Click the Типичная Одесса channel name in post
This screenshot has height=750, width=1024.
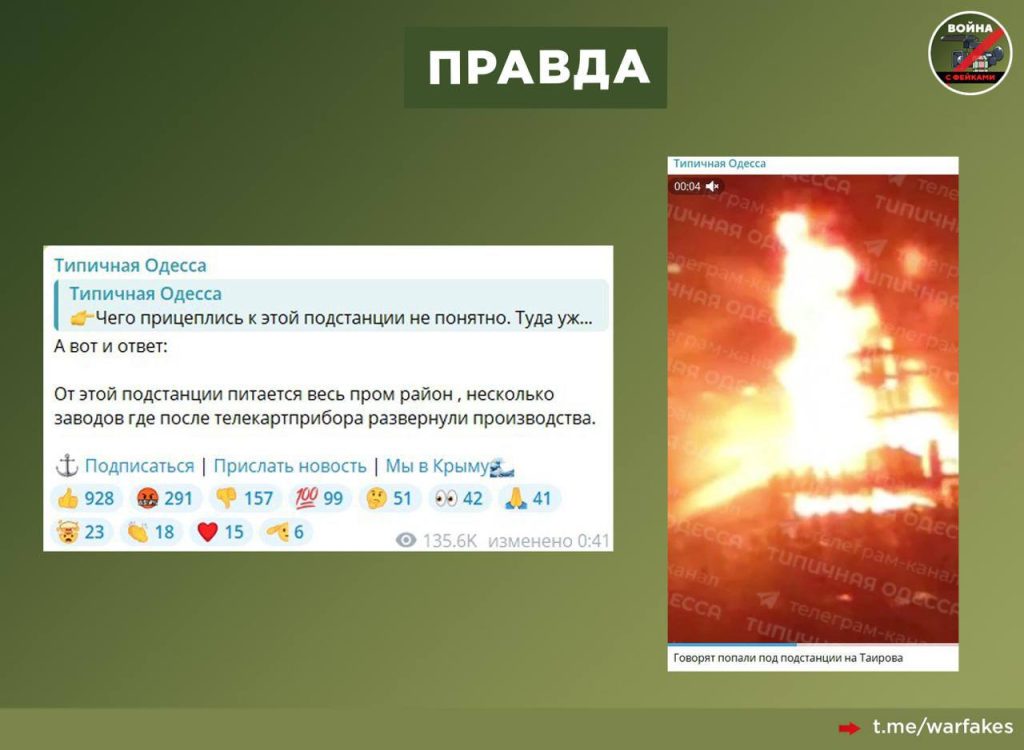click(130, 265)
